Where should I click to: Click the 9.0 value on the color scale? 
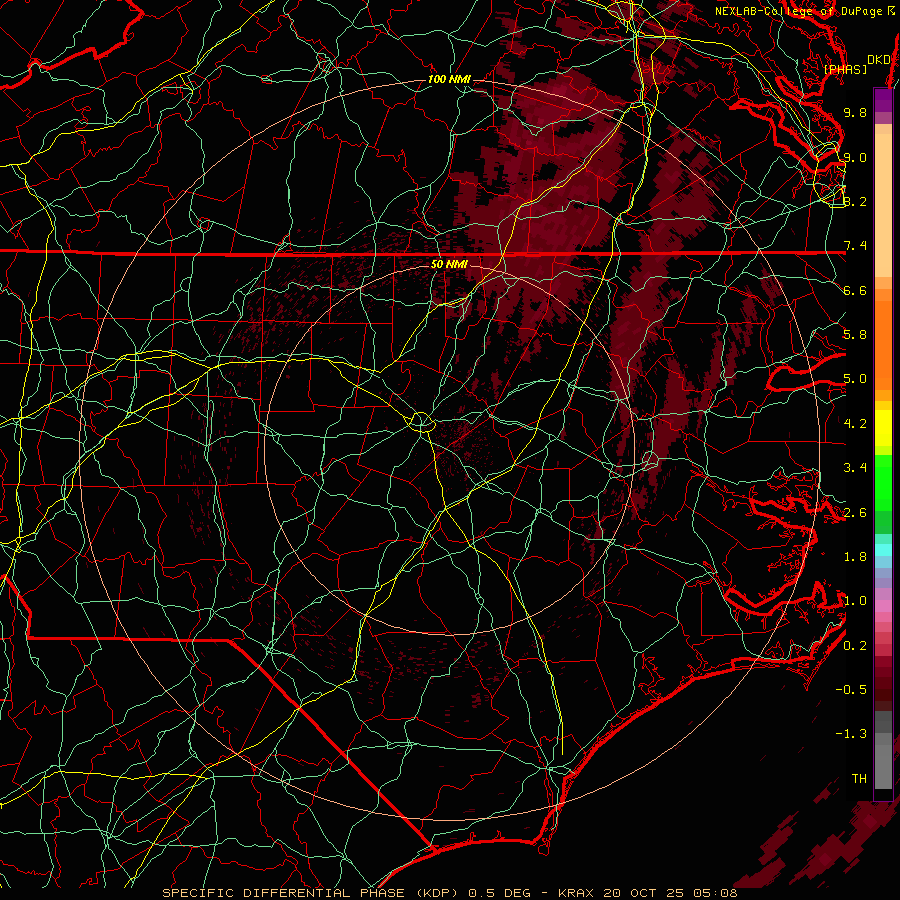click(x=855, y=157)
